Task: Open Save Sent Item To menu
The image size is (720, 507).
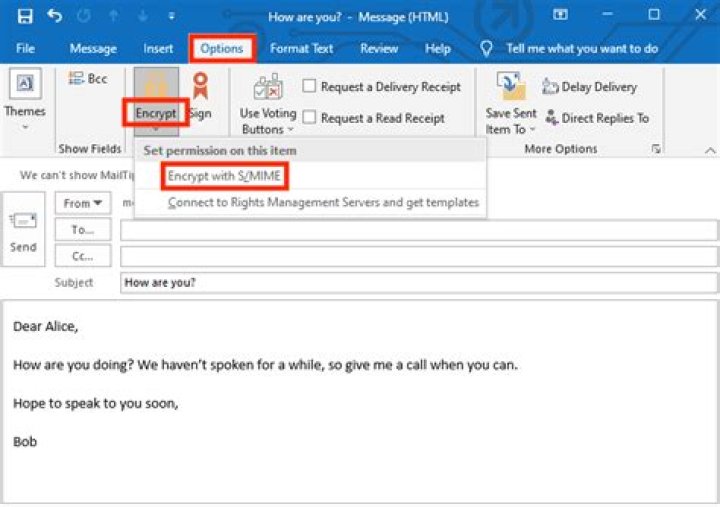Action: (511, 105)
